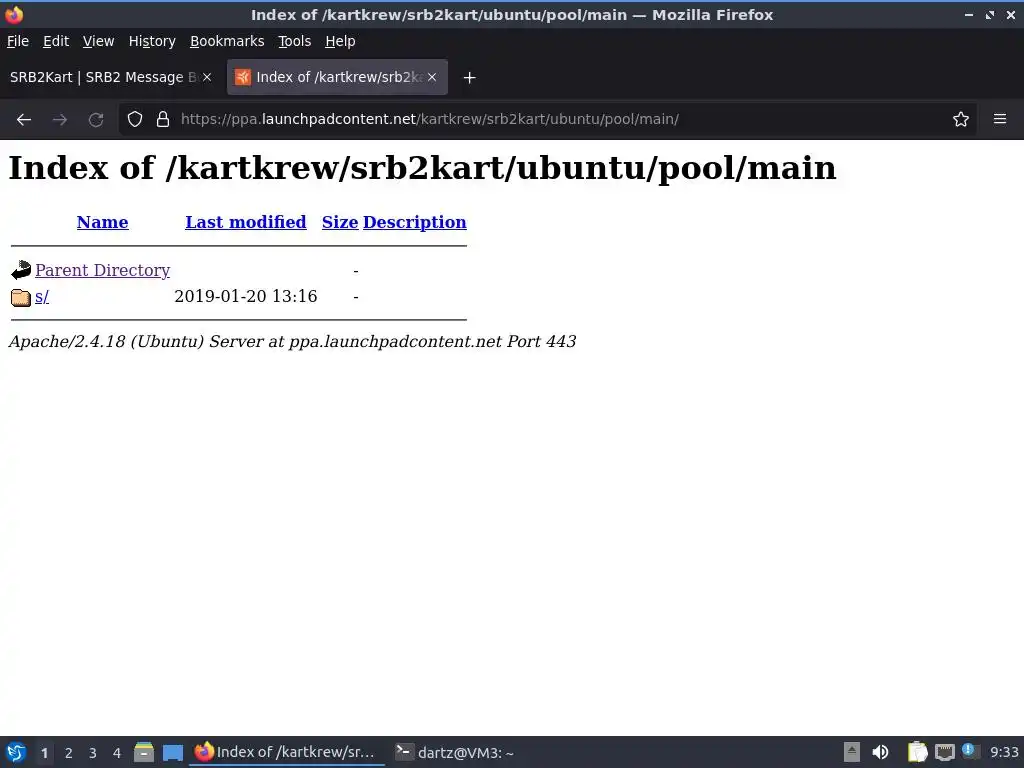Click the Firefox logo in the title bar

coord(14,14)
